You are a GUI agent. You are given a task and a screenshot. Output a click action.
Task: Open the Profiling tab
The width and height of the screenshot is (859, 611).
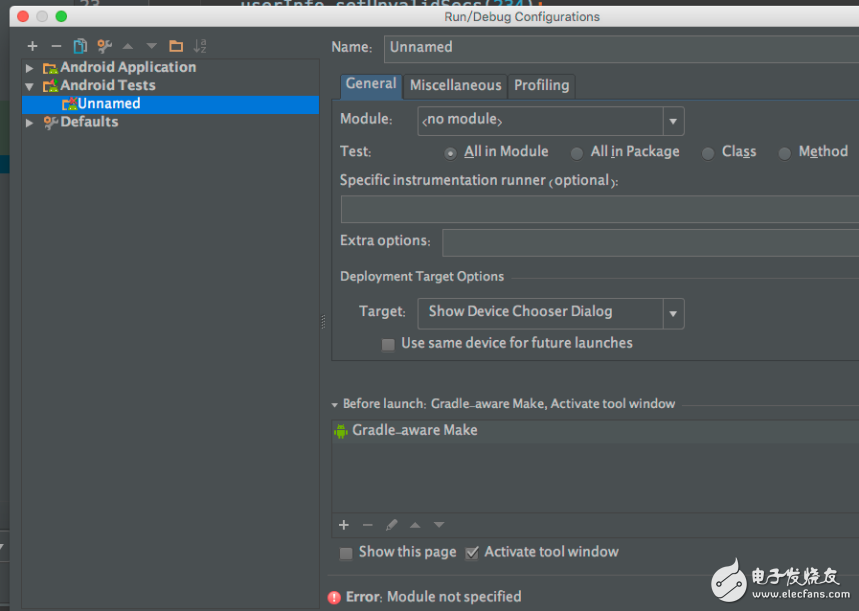pyautogui.click(x=541, y=86)
